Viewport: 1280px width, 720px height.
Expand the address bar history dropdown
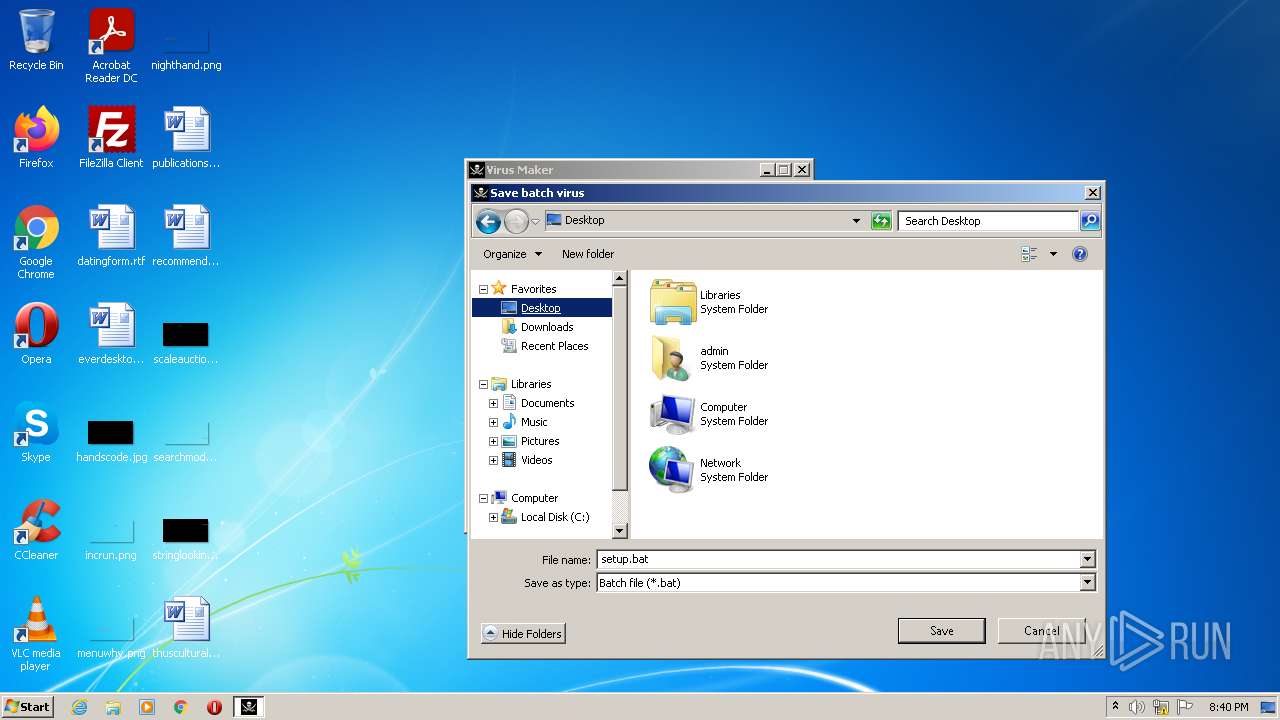point(856,221)
